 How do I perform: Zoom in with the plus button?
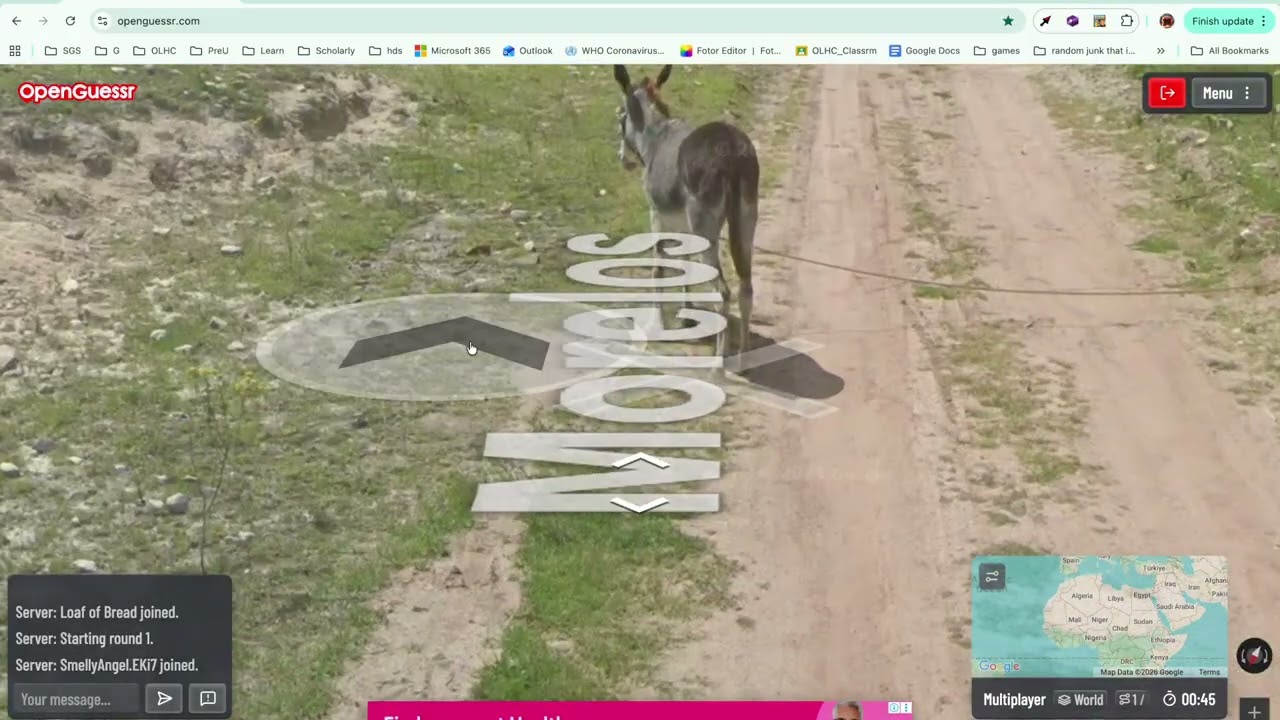tap(1254, 712)
